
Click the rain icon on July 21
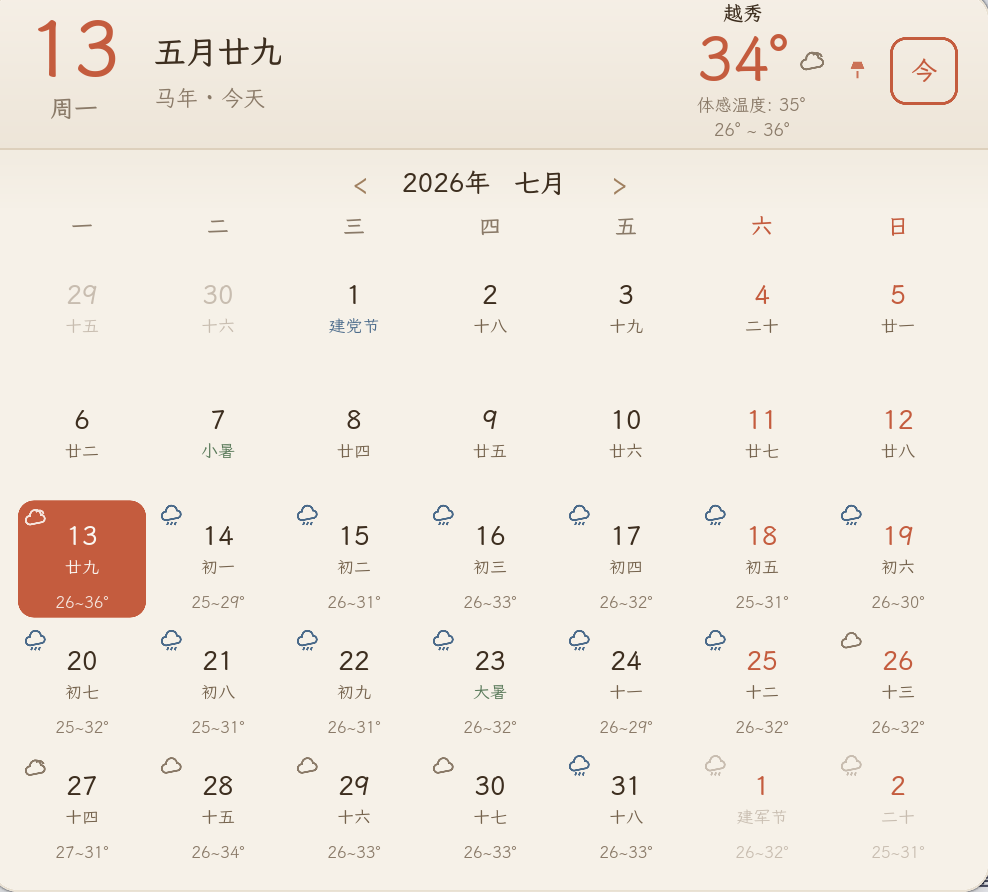click(171, 641)
